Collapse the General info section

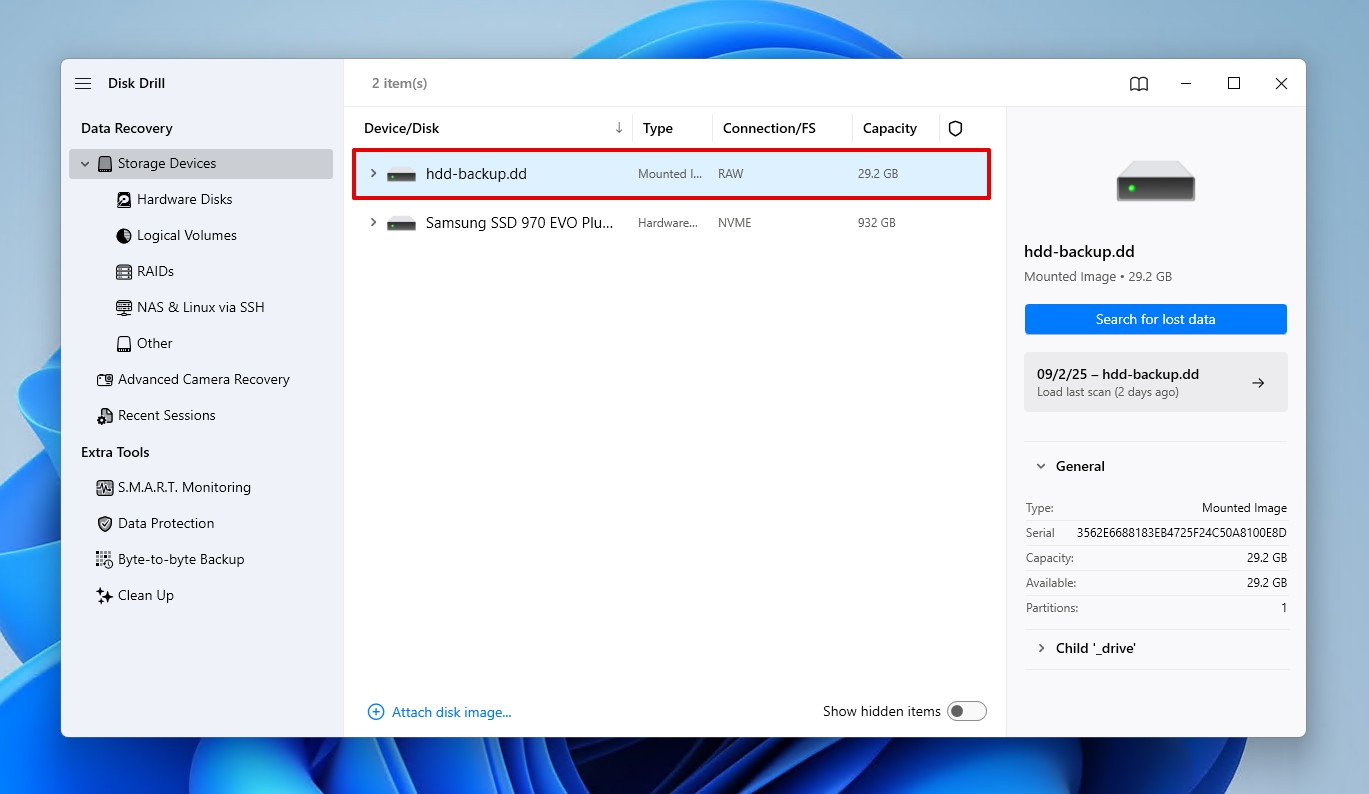point(1041,467)
